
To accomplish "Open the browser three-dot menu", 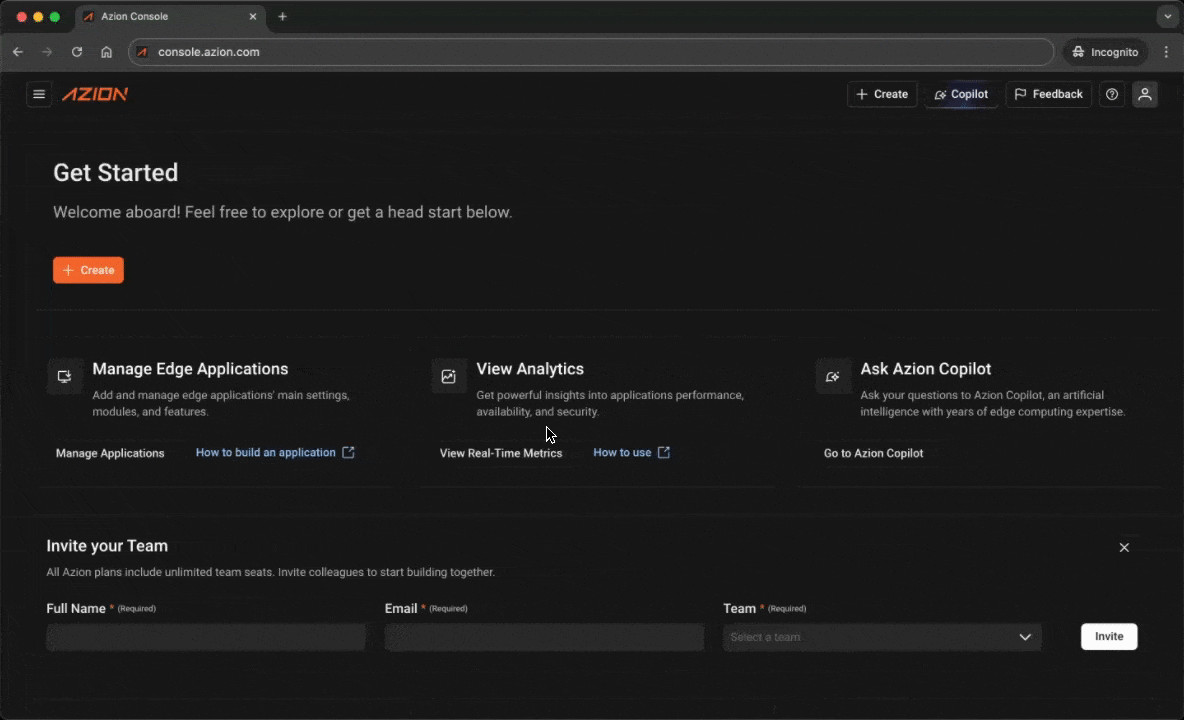I will click(x=1166, y=52).
